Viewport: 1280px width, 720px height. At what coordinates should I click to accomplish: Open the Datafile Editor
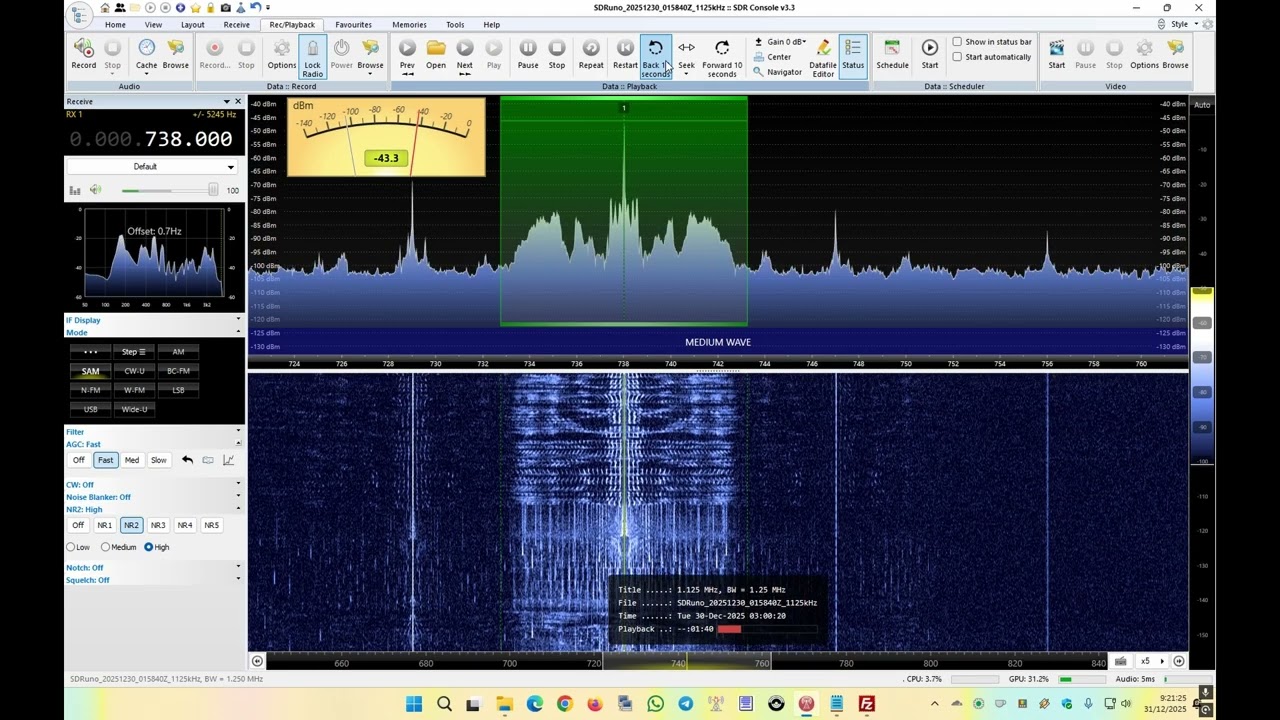coord(823,58)
